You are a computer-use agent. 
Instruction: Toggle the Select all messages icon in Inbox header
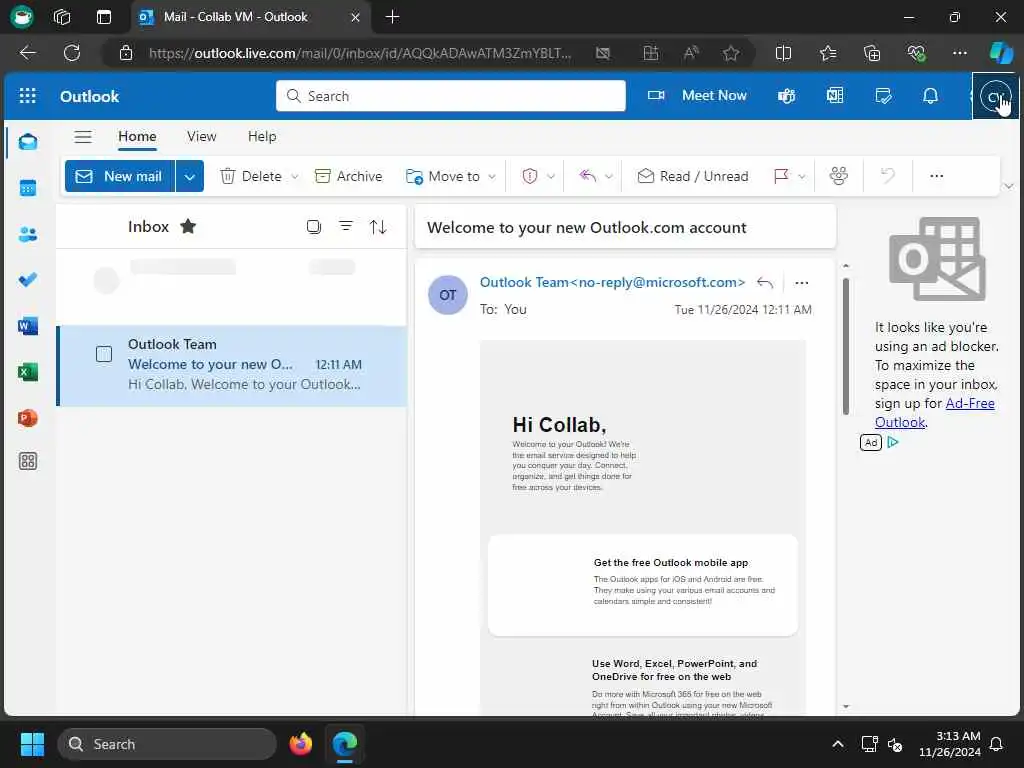pos(313,227)
